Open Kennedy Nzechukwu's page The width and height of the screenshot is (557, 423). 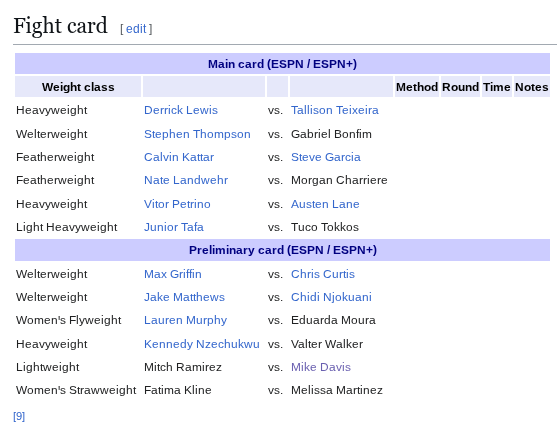pos(202,344)
